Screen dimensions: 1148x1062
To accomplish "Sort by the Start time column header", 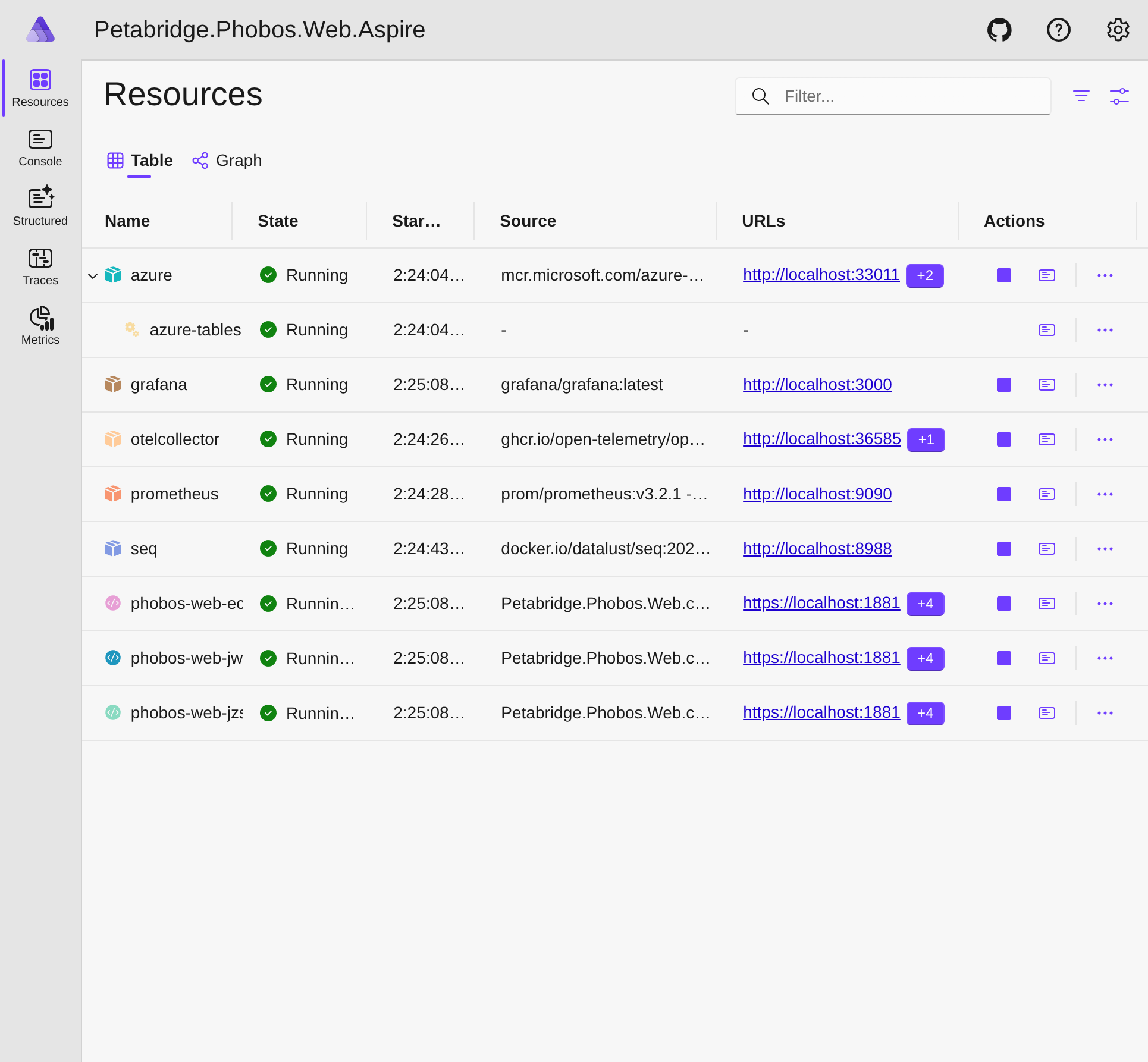I will click(x=416, y=221).
